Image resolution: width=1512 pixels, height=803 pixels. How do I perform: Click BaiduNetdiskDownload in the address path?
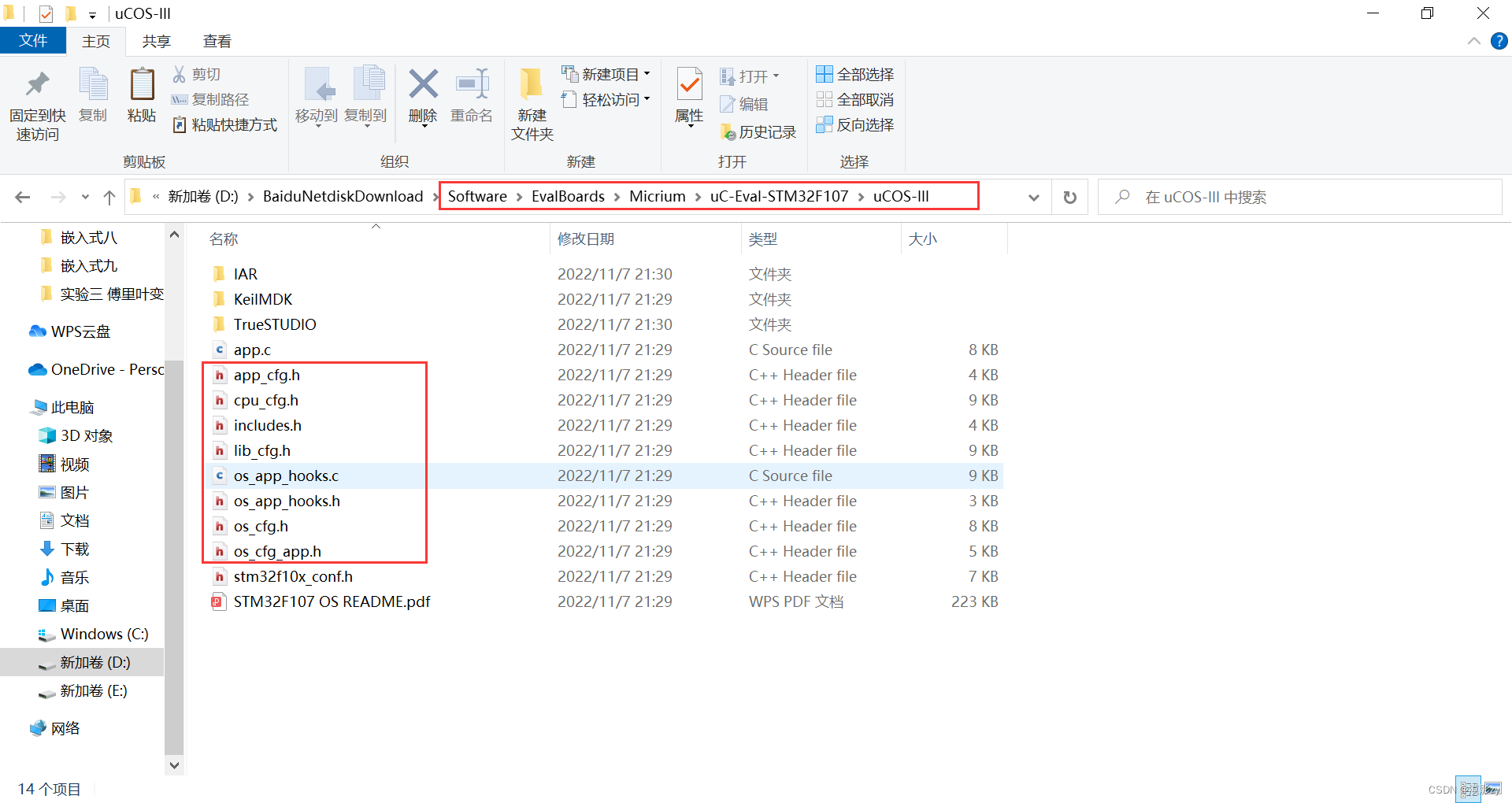[x=343, y=197]
